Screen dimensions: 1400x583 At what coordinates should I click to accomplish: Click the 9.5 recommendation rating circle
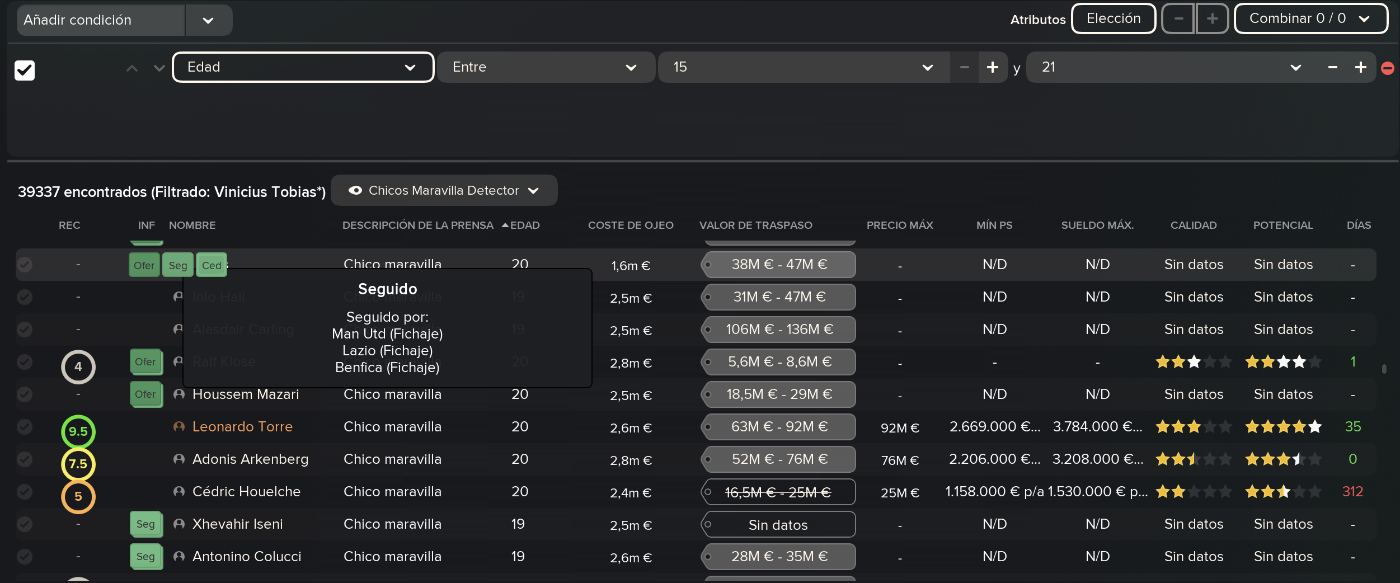point(78,433)
